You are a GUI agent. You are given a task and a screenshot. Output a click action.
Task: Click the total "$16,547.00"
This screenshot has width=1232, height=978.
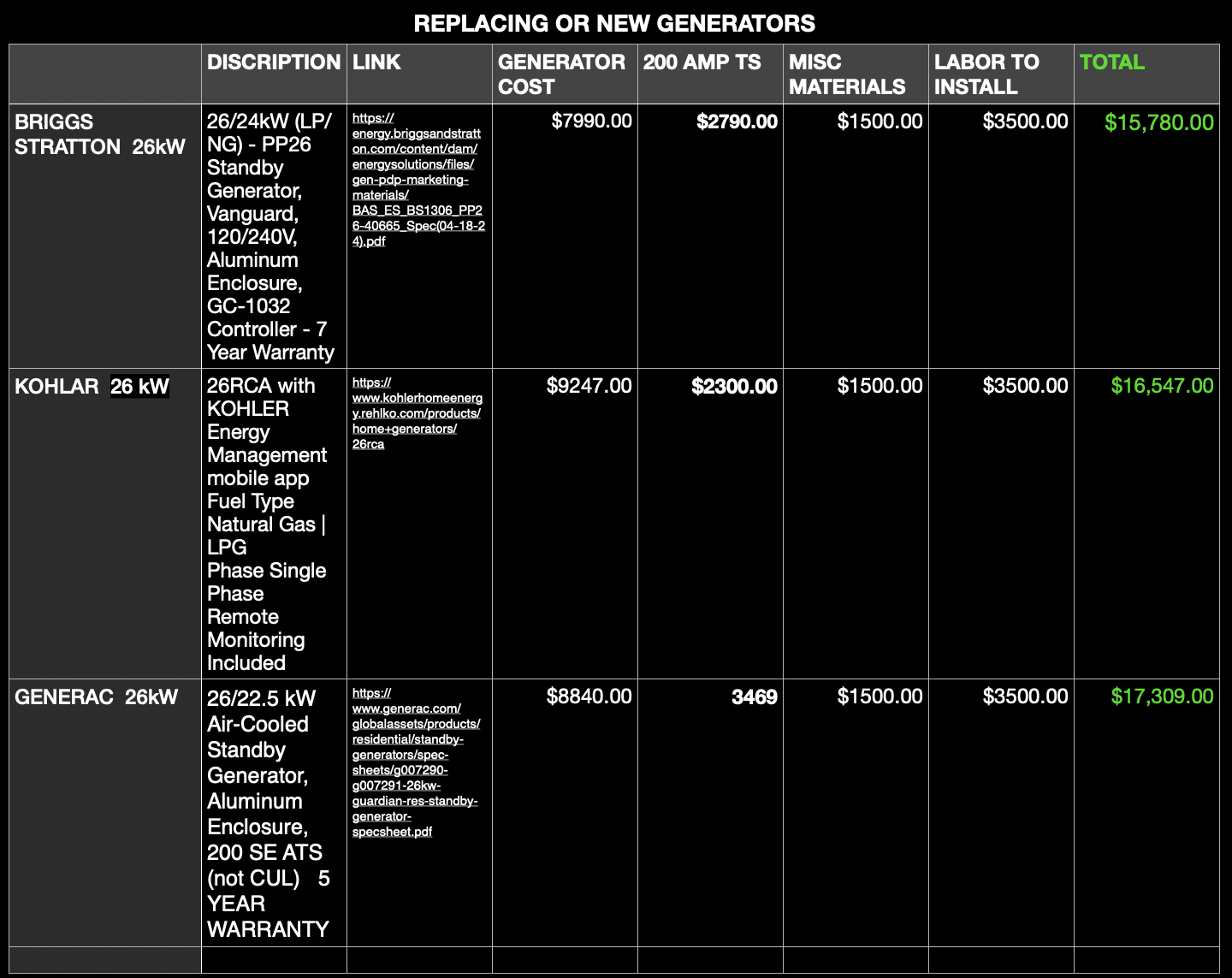click(x=1163, y=386)
